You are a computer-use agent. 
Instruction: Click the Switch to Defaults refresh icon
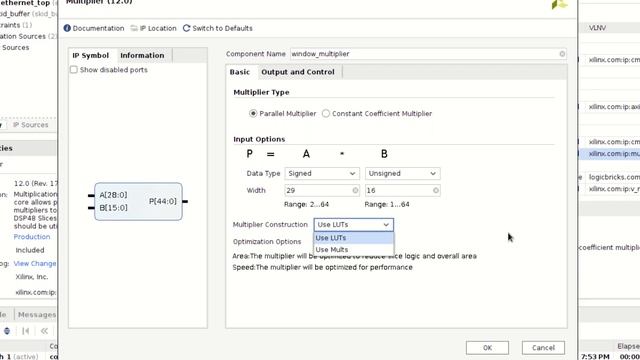[187, 28]
